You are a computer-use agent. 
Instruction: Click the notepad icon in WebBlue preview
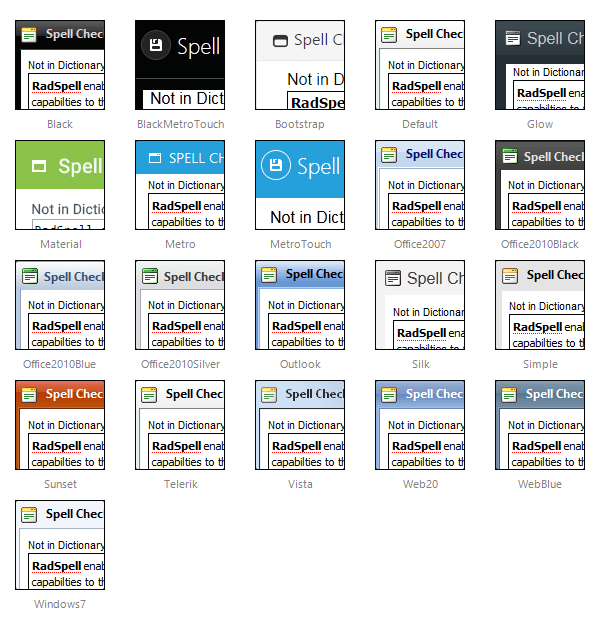coord(509,395)
